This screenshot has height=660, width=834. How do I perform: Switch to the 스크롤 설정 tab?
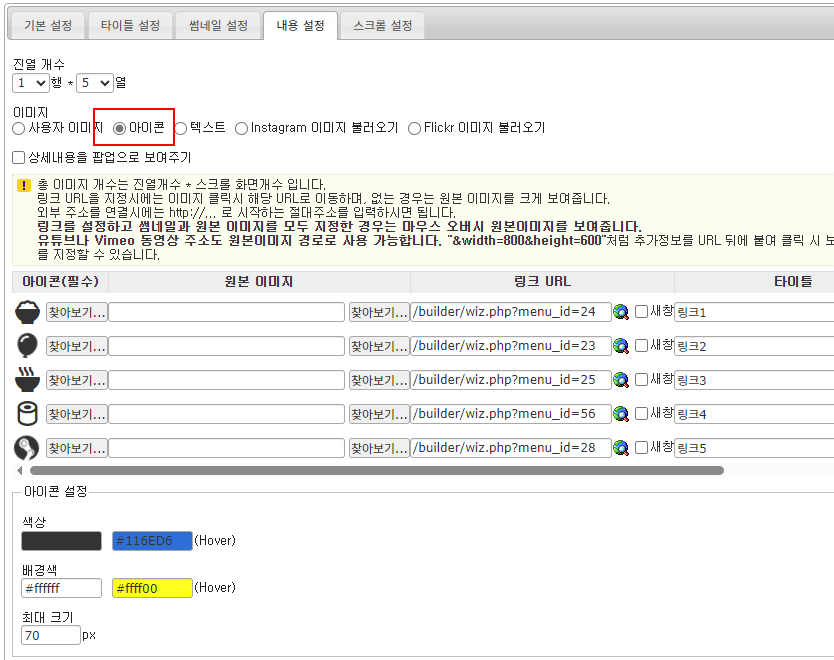tap(382, 26)
